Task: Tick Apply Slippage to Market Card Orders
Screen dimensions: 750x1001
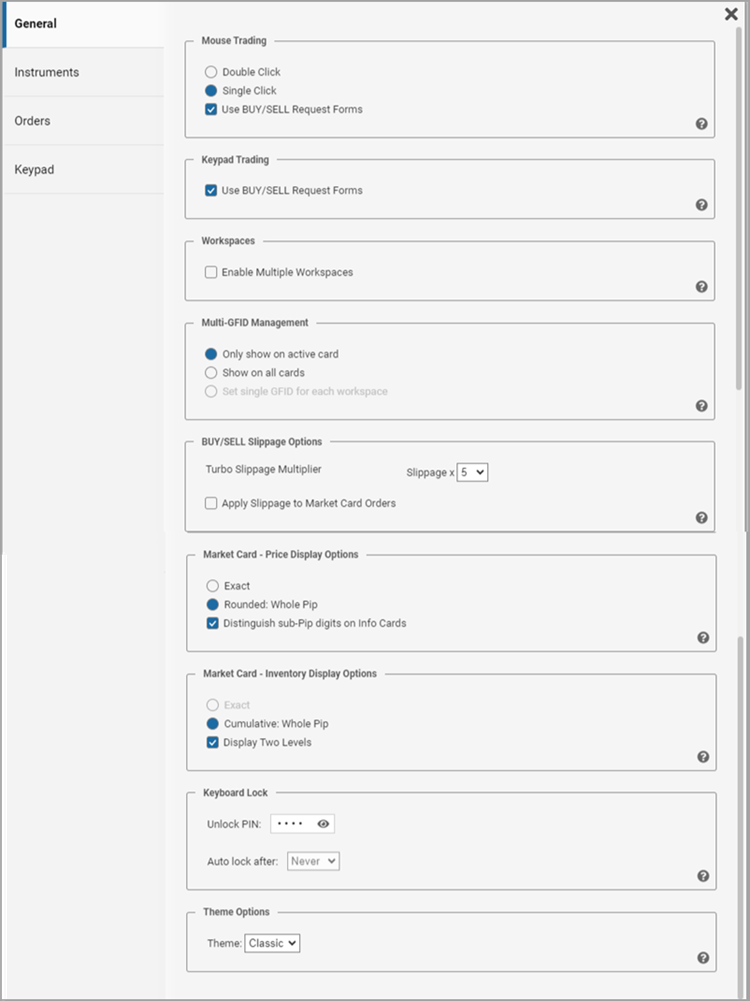Action: [211, 503]
